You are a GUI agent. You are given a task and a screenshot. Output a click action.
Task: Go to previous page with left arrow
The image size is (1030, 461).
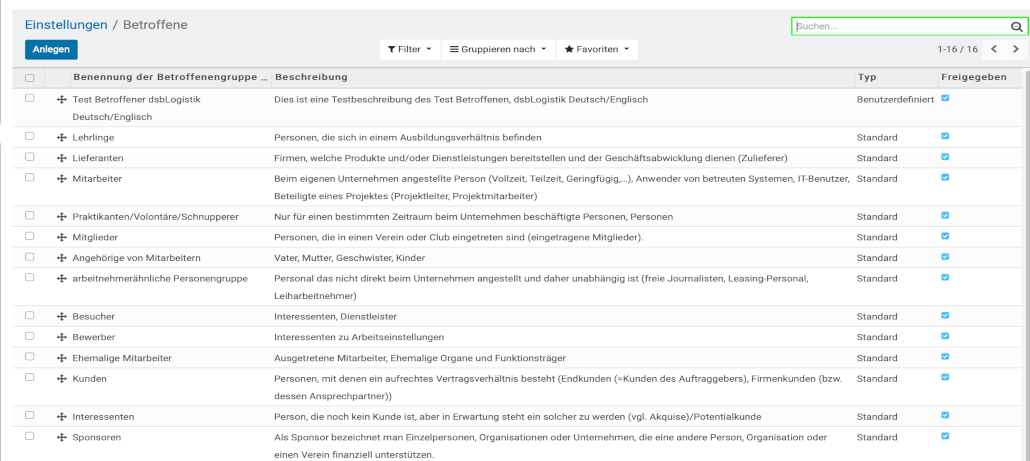coord(994,49)
